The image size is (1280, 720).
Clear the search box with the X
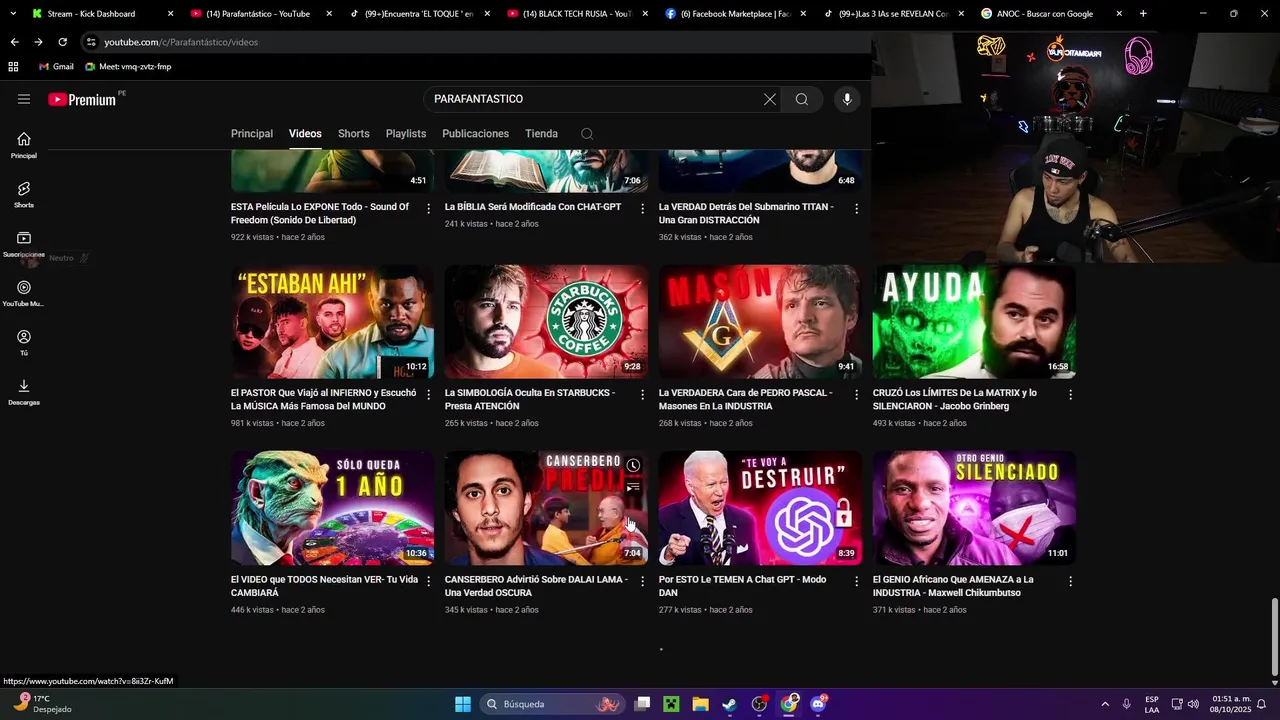tap(769, 99)
